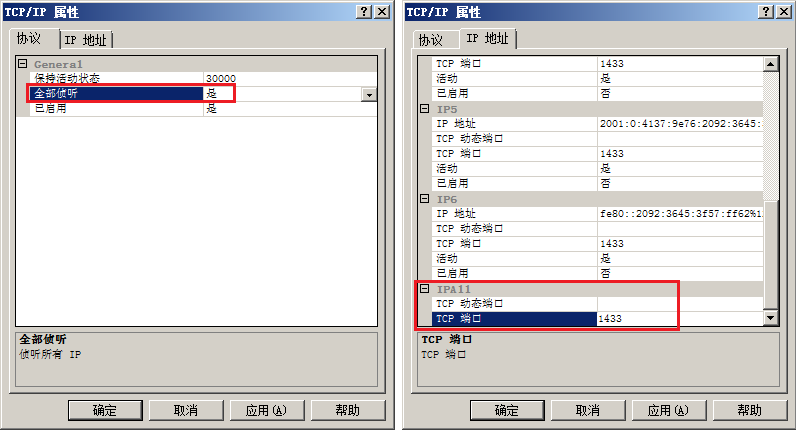Select IPAll TCP 端口 value field 1433
Image resolution: width=796 pixels, height=430 pixels.
679,318
